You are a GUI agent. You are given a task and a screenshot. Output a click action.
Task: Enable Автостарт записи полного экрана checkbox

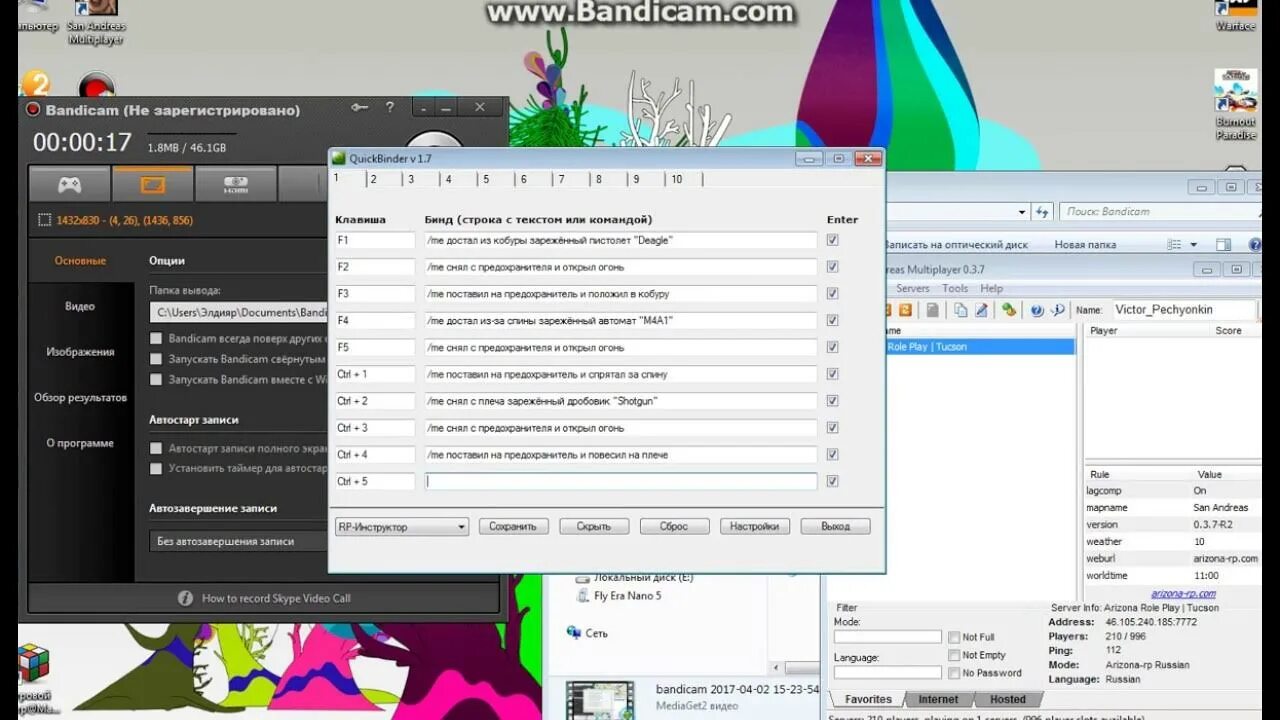[155, 449]
